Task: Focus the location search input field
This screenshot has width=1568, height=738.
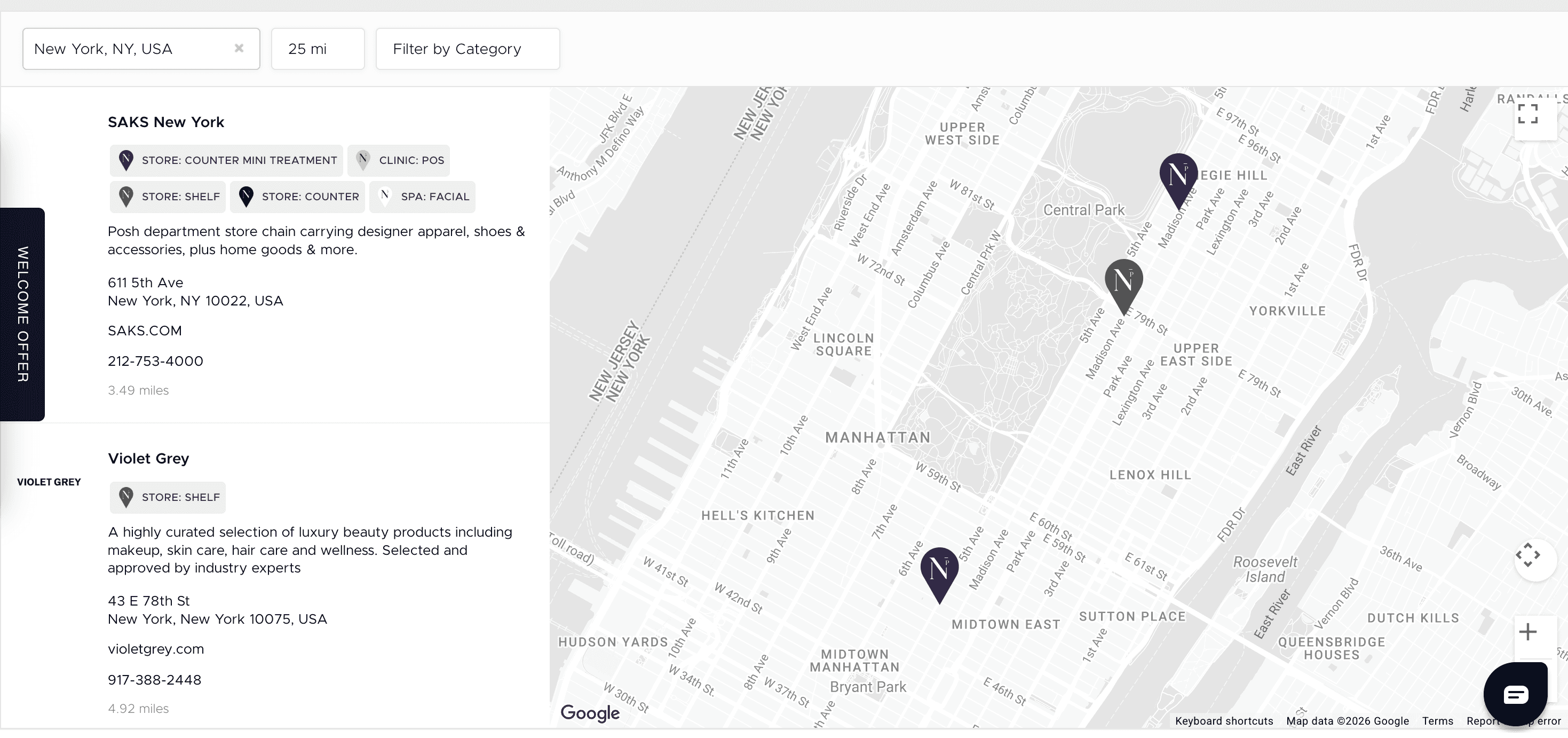Action: coord(128,49)
